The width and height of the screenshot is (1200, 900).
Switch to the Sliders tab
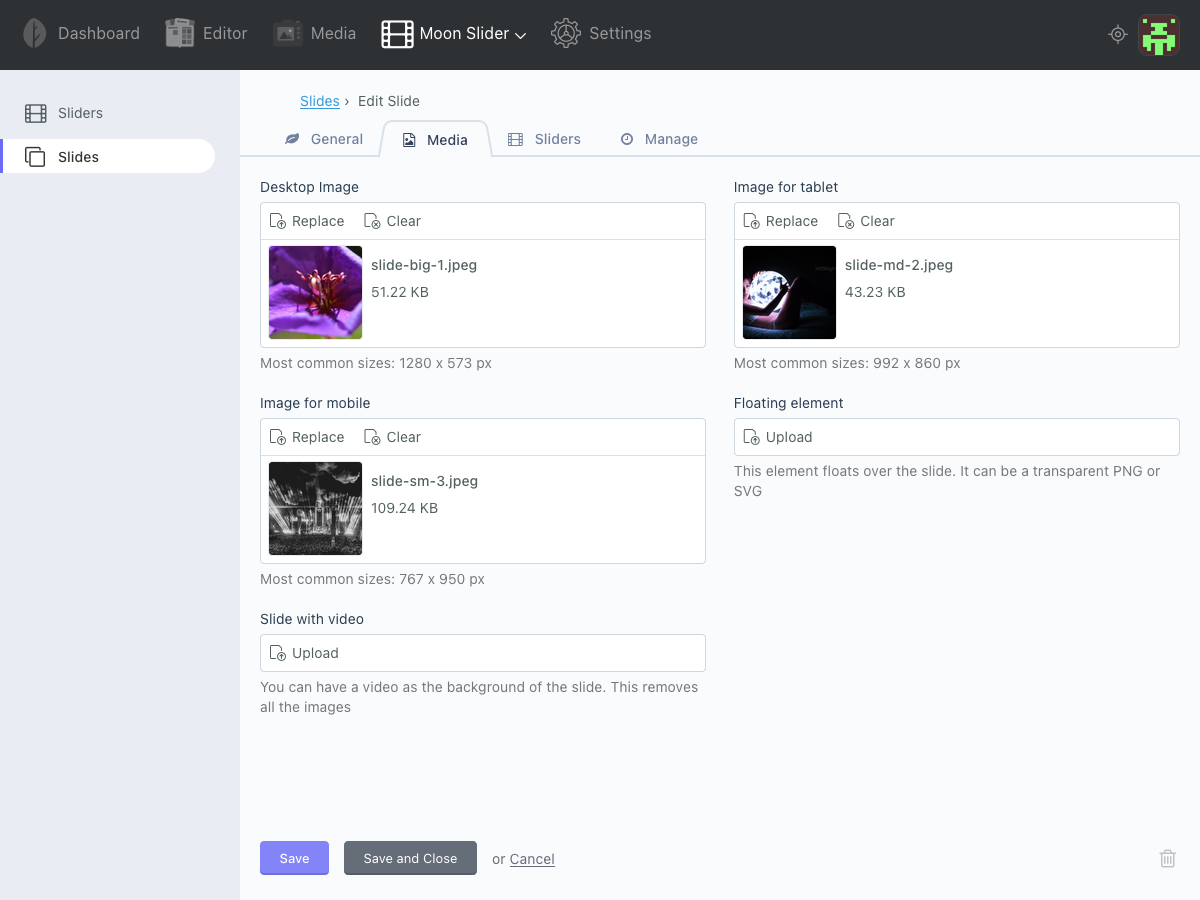544,139
